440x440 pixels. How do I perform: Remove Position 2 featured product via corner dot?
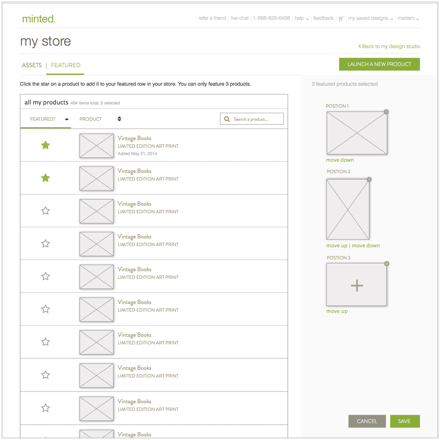[369, 180]
